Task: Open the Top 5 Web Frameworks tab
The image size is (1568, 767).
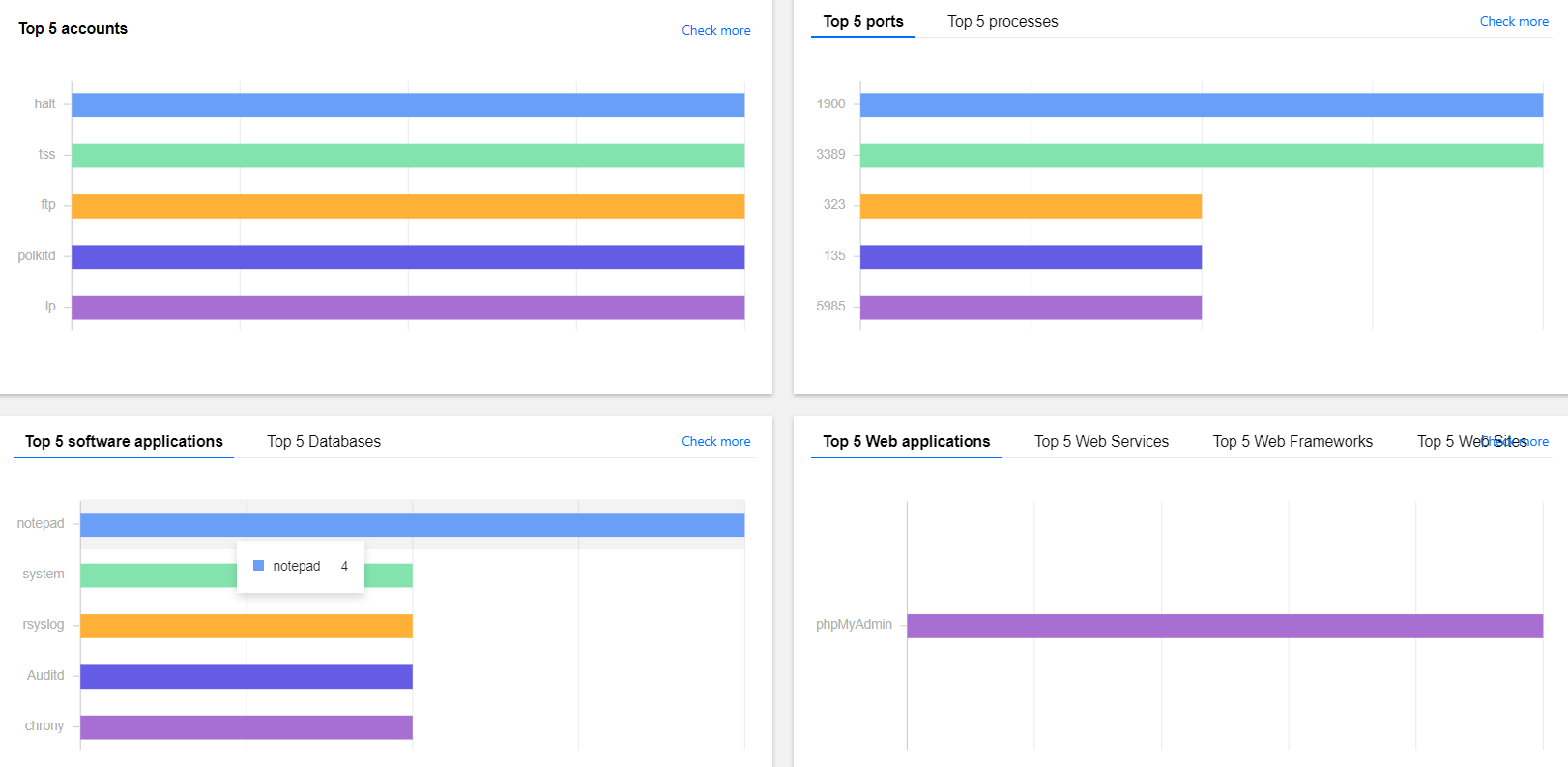Action: pyautogui.click(x=1292, y=442)
